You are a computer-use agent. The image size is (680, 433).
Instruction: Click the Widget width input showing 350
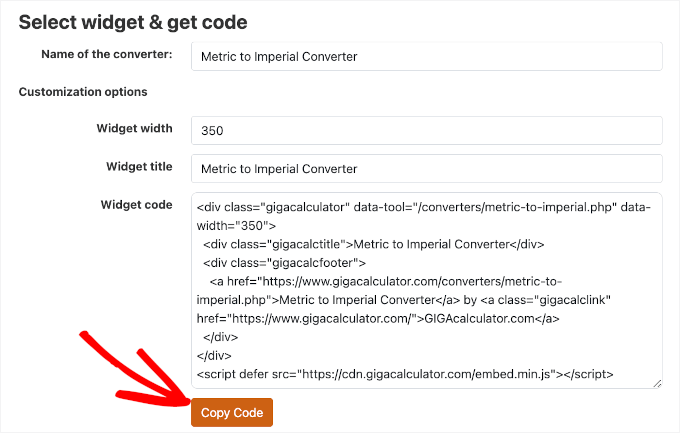click(x=426, y=130)
